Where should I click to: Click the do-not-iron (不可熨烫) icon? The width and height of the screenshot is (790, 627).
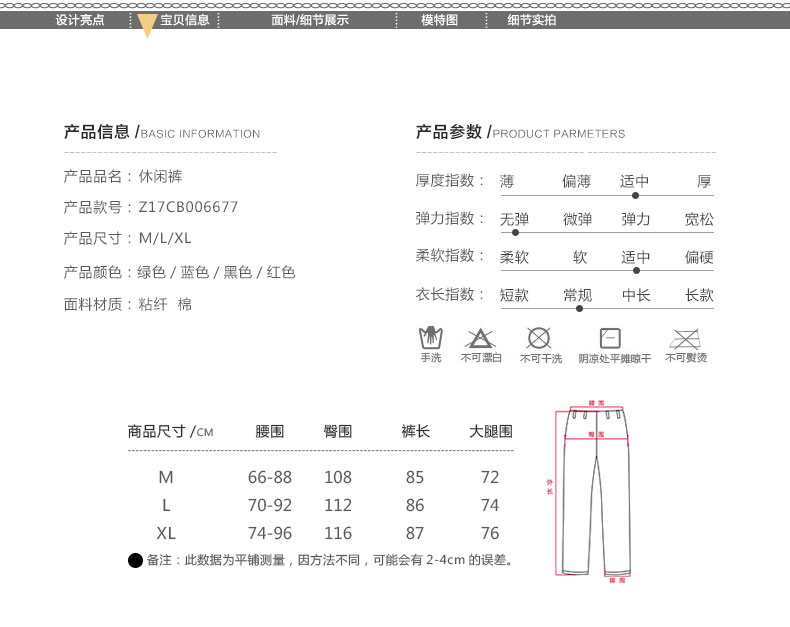pyautogui.click(x=685, y=338)
